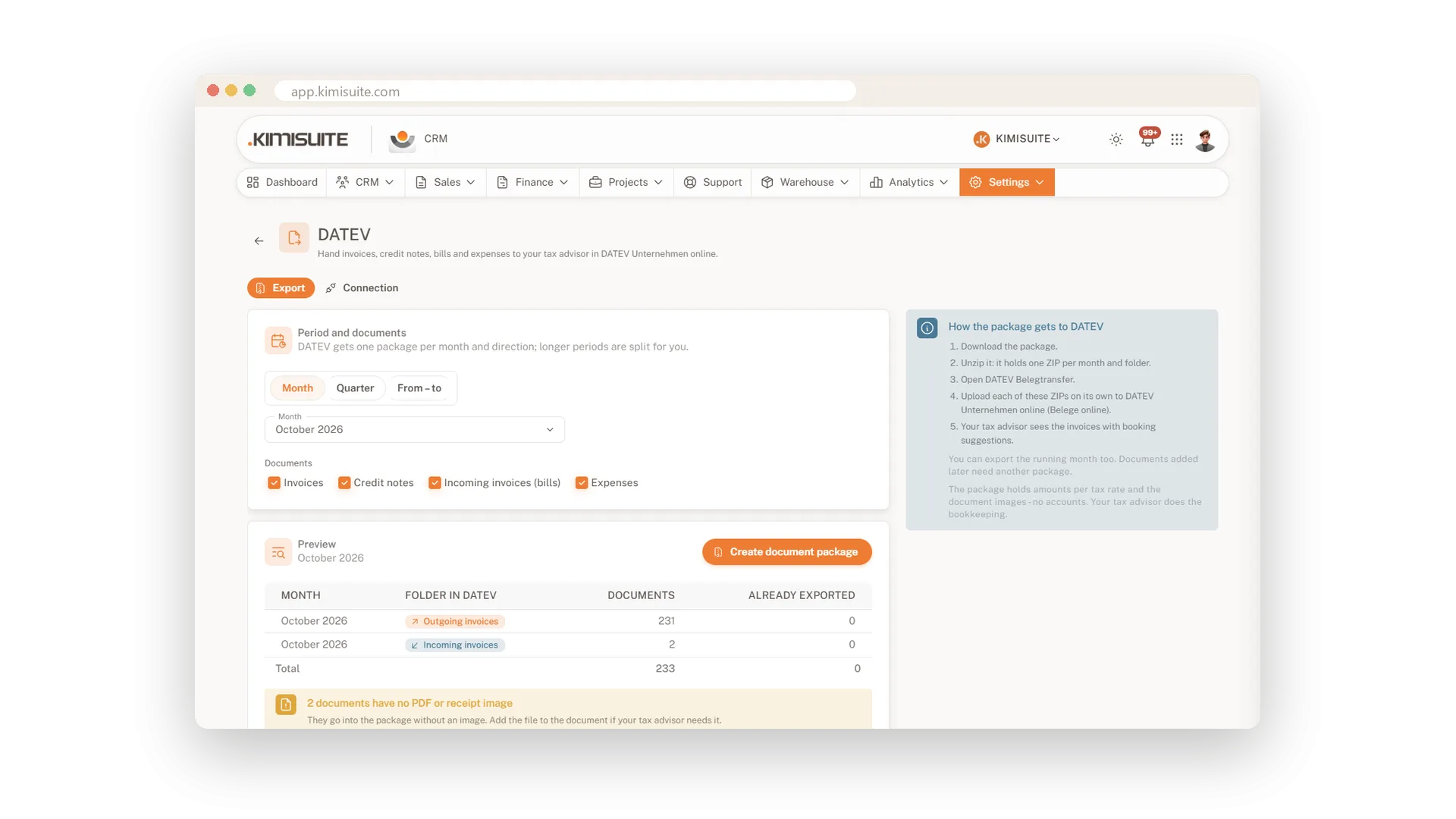Expand the CRM navbar chevron
Viewport: 1456px width, 819px height.
[x=390, y=183]
